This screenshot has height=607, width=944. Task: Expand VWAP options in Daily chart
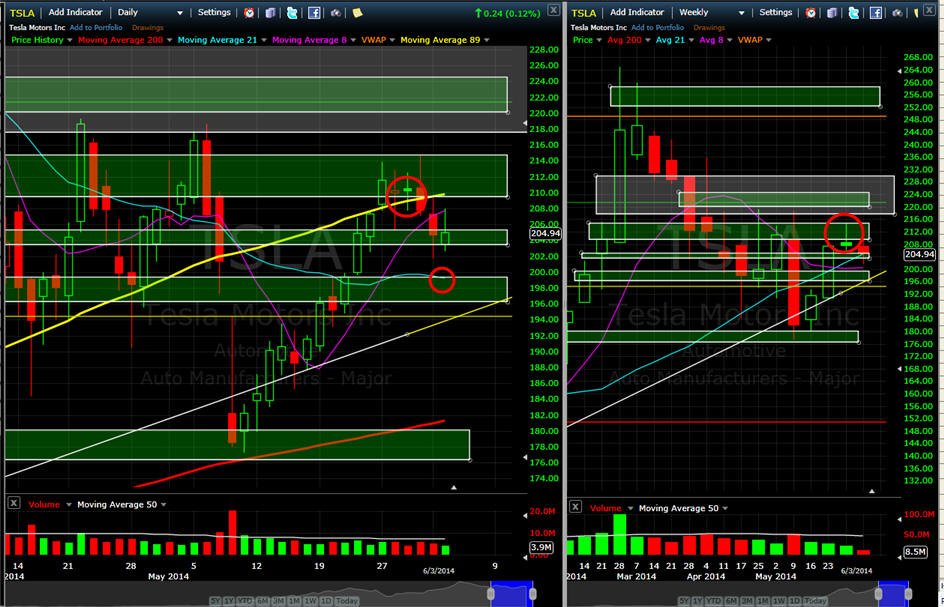pyautogui.click(x=392, y=40)
